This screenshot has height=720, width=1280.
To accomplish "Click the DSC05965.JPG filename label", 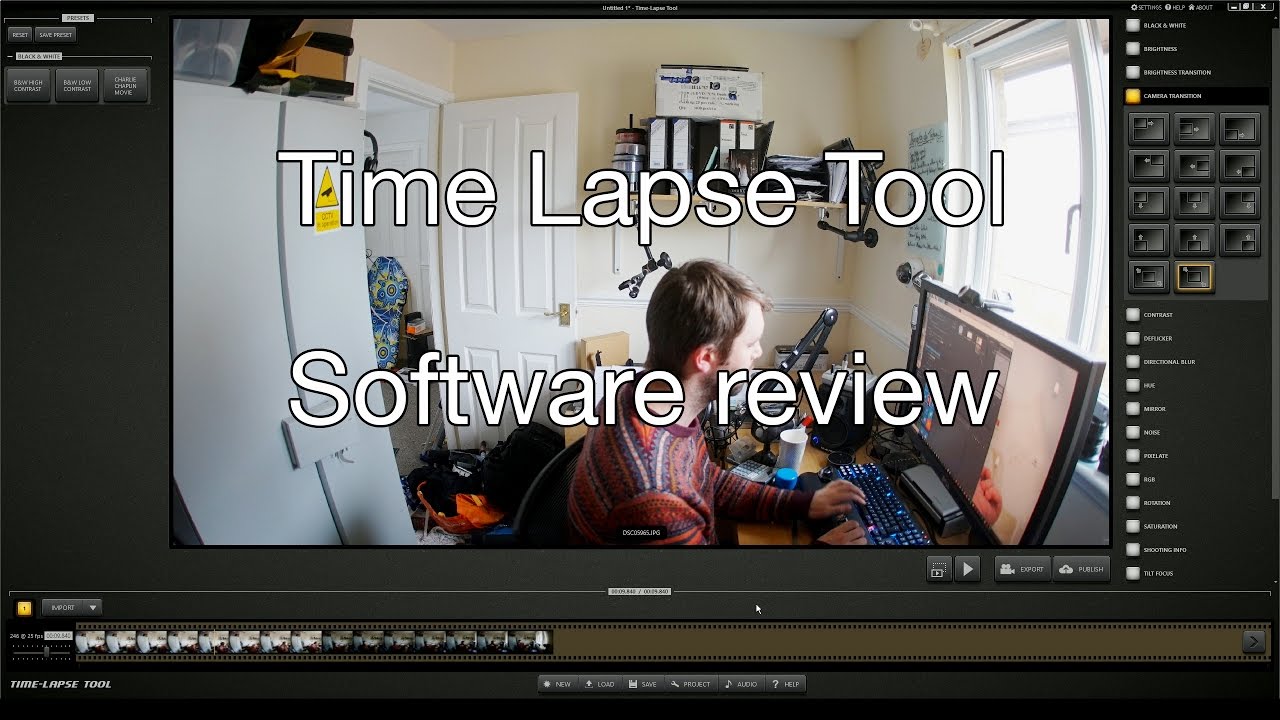I will coord(641,533).
